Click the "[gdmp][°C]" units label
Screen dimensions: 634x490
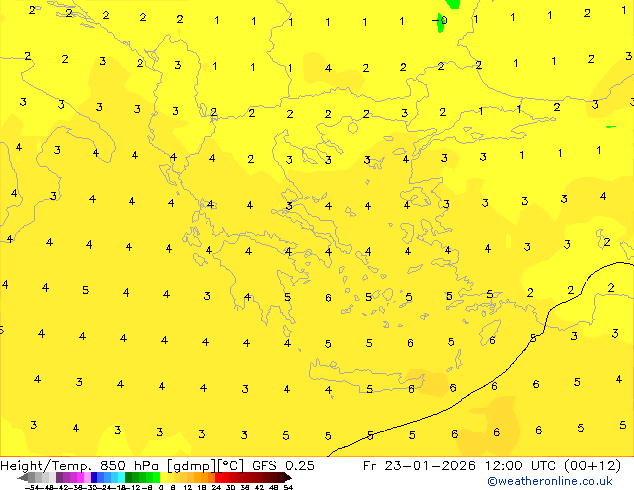tap(205, 466)
